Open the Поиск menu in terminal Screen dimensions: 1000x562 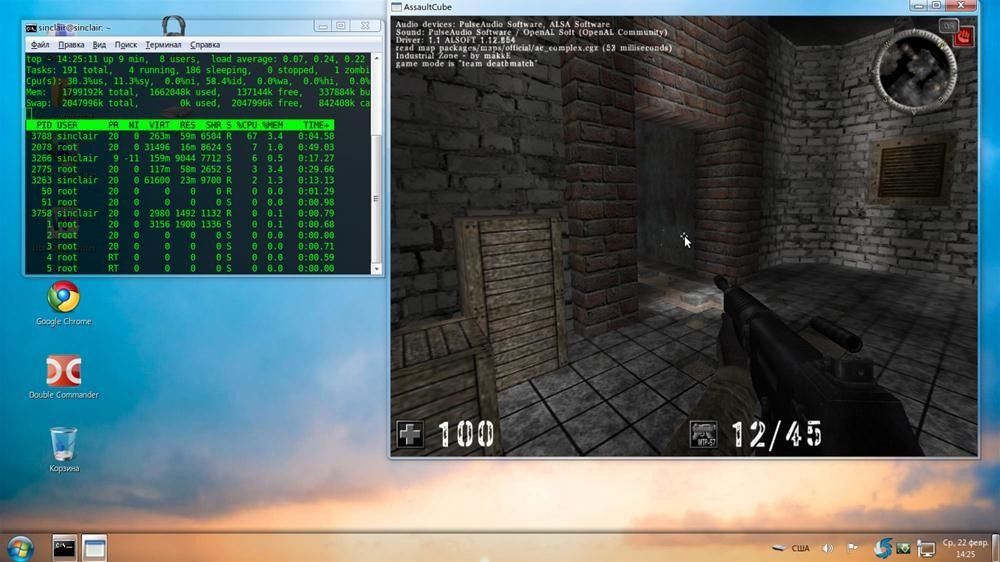[x=126, y=45]
